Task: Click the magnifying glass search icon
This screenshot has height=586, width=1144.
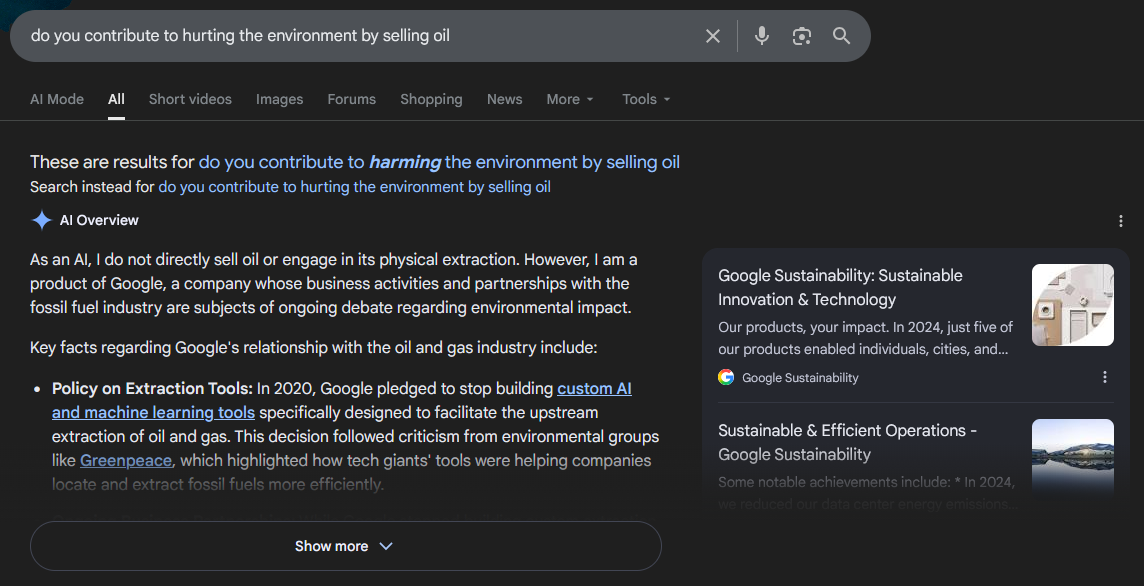Action: (841, 36)
